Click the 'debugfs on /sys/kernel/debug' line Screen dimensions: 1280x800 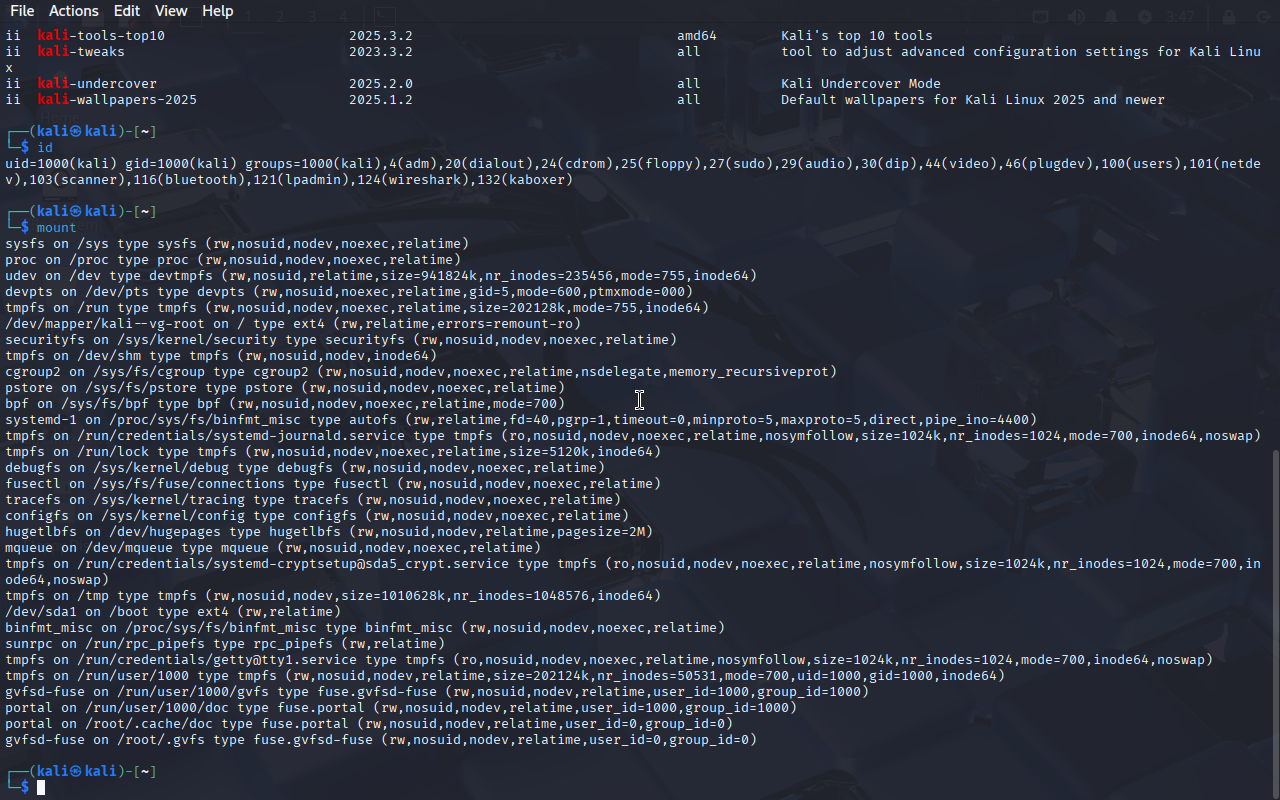click(x=305, y=468)
